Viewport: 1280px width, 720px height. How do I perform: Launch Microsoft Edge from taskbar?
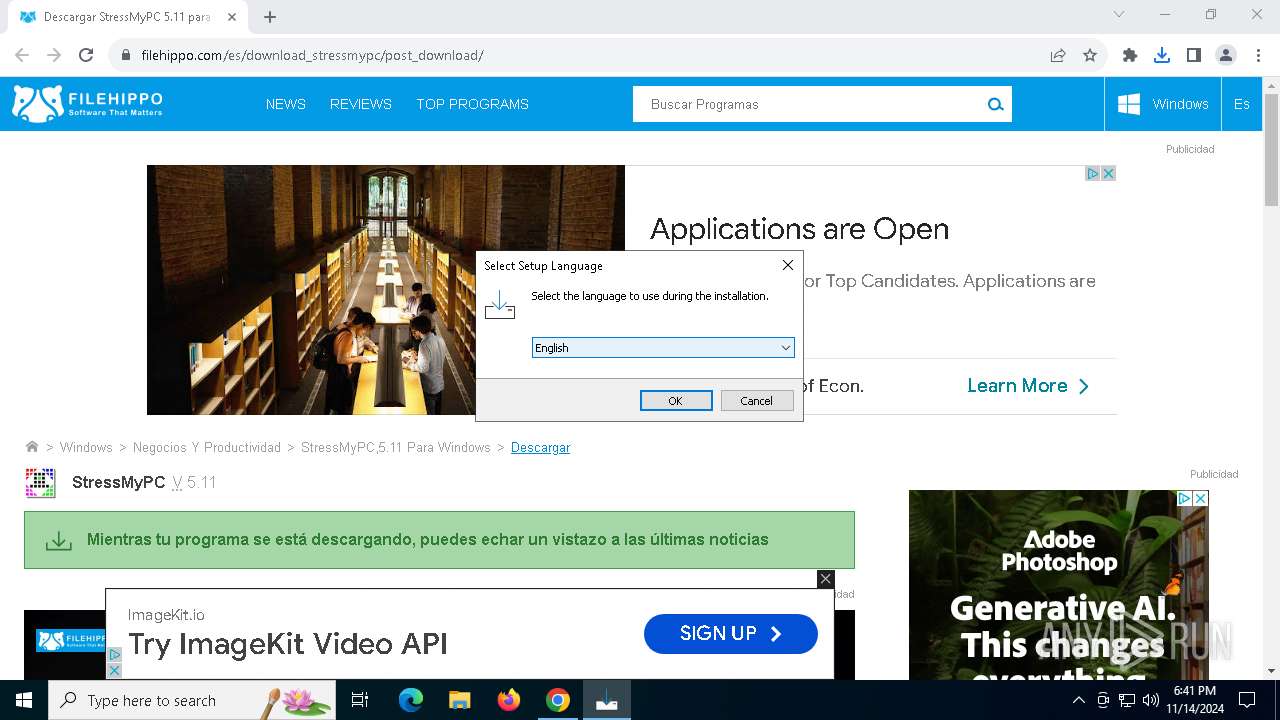411,700
